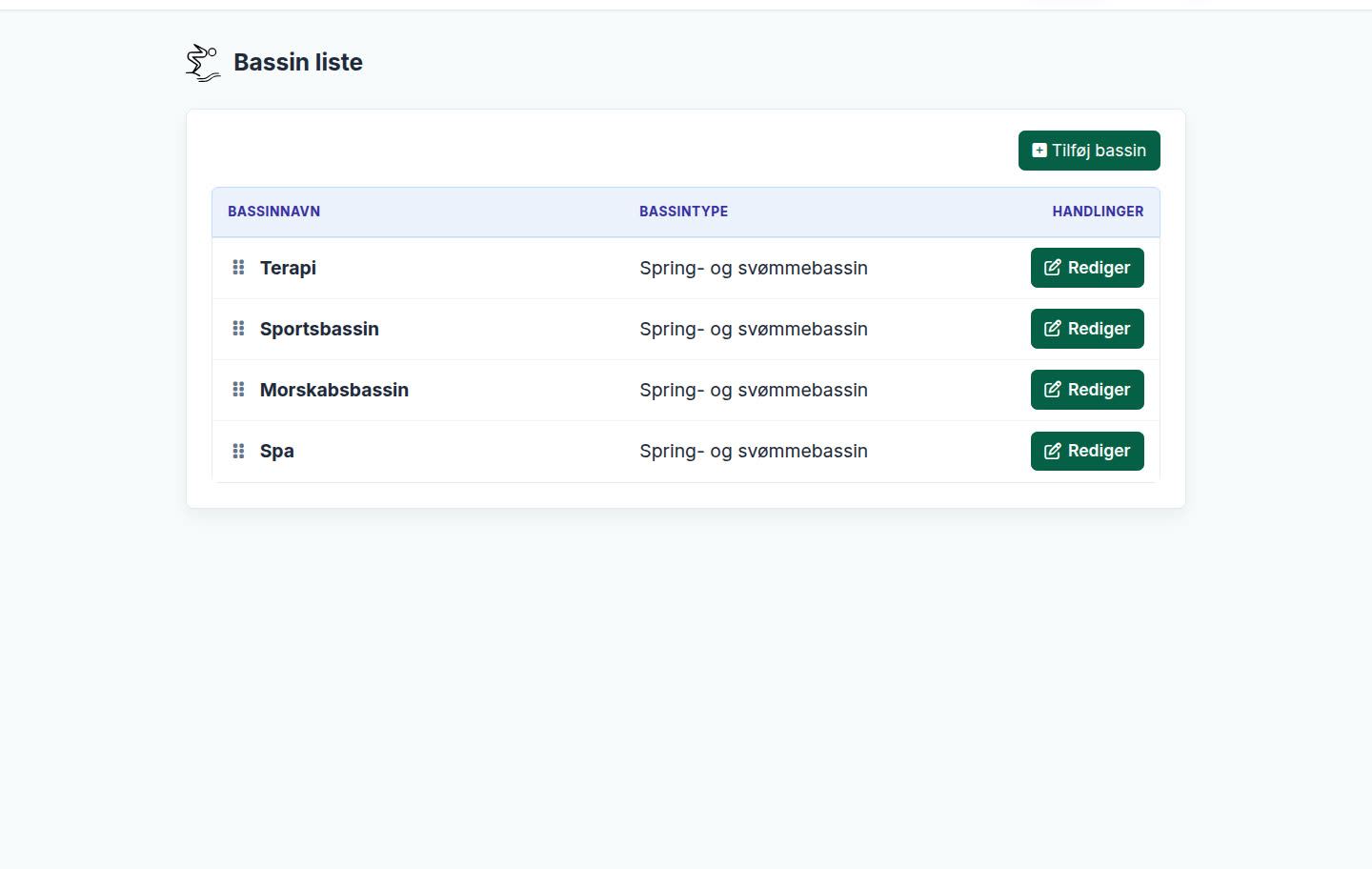This screenshot has width=1372, height=869.
Task: Click the drag handle of the Sportsbassin row
Action: pyautogui.click(x=238, y=329)
